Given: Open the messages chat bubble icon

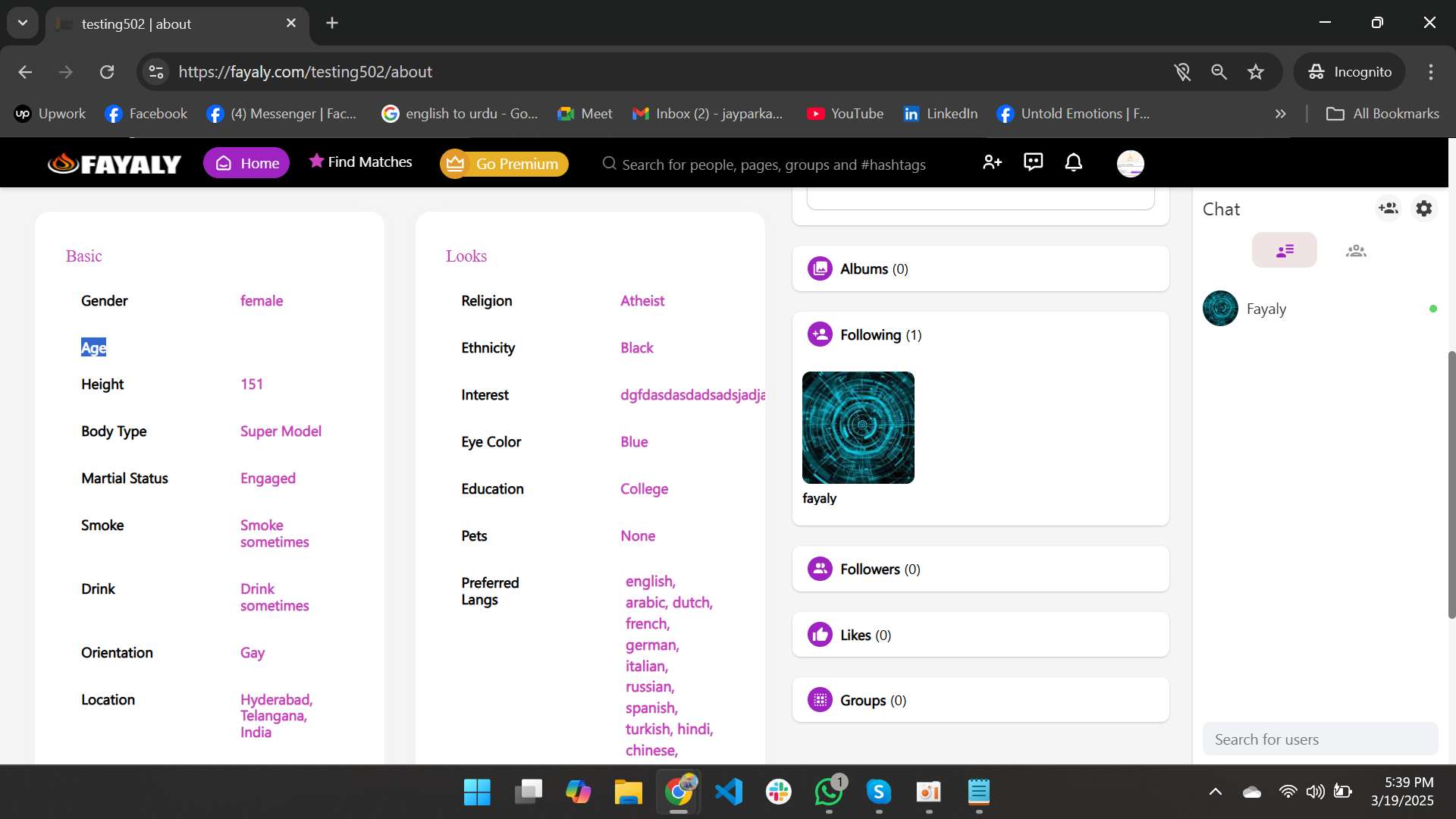Looking at the screenshot, I should coord(1033,162).
